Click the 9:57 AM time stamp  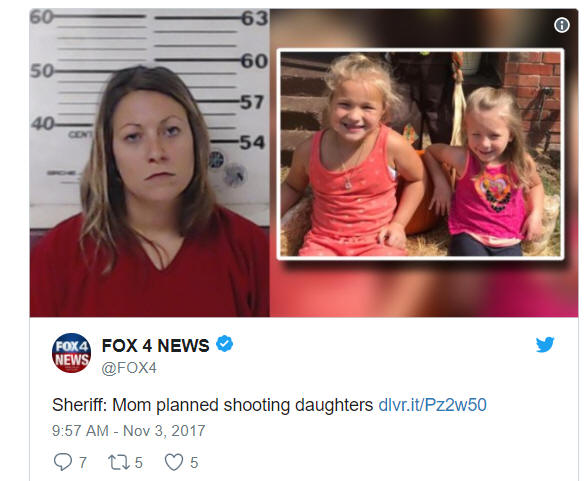click(80, 431)
